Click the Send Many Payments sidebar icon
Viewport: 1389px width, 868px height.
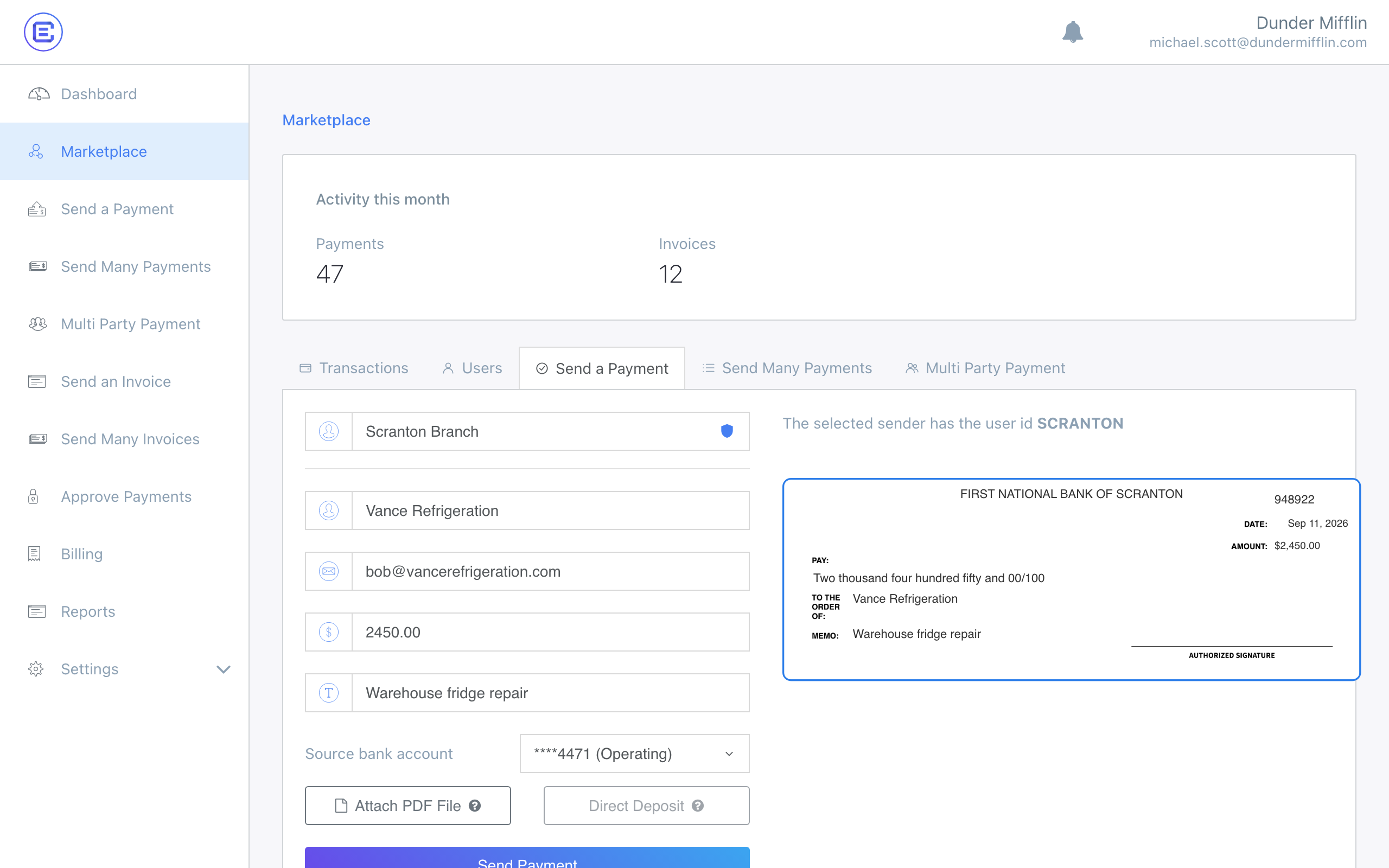click(x=38, y=266)
